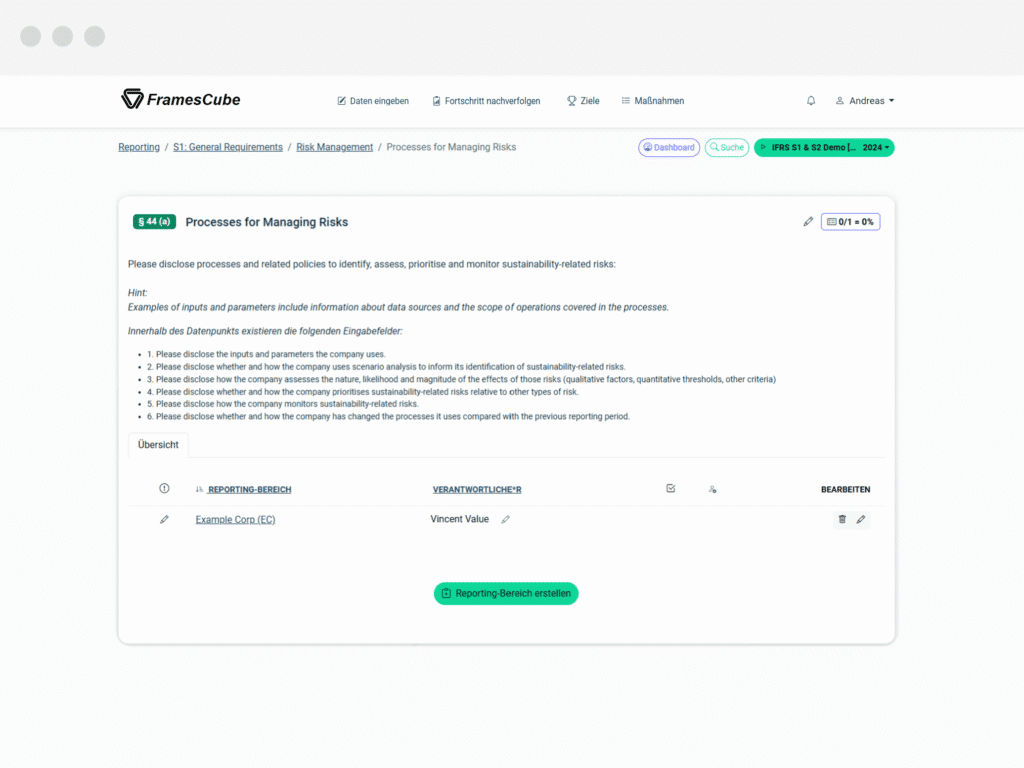Click the checkmark column header icon

click(x=671, y=488)
